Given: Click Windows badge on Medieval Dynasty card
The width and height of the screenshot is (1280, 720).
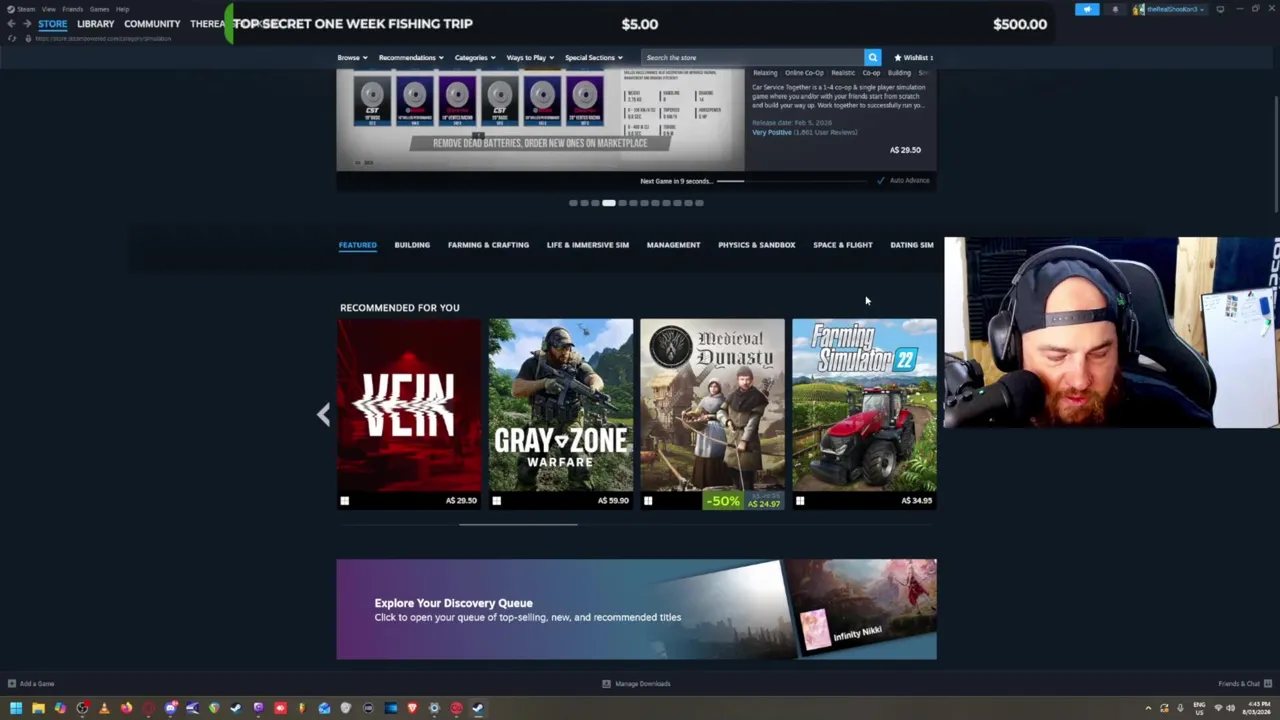Looking at the screenshot, I should point(648,501).
